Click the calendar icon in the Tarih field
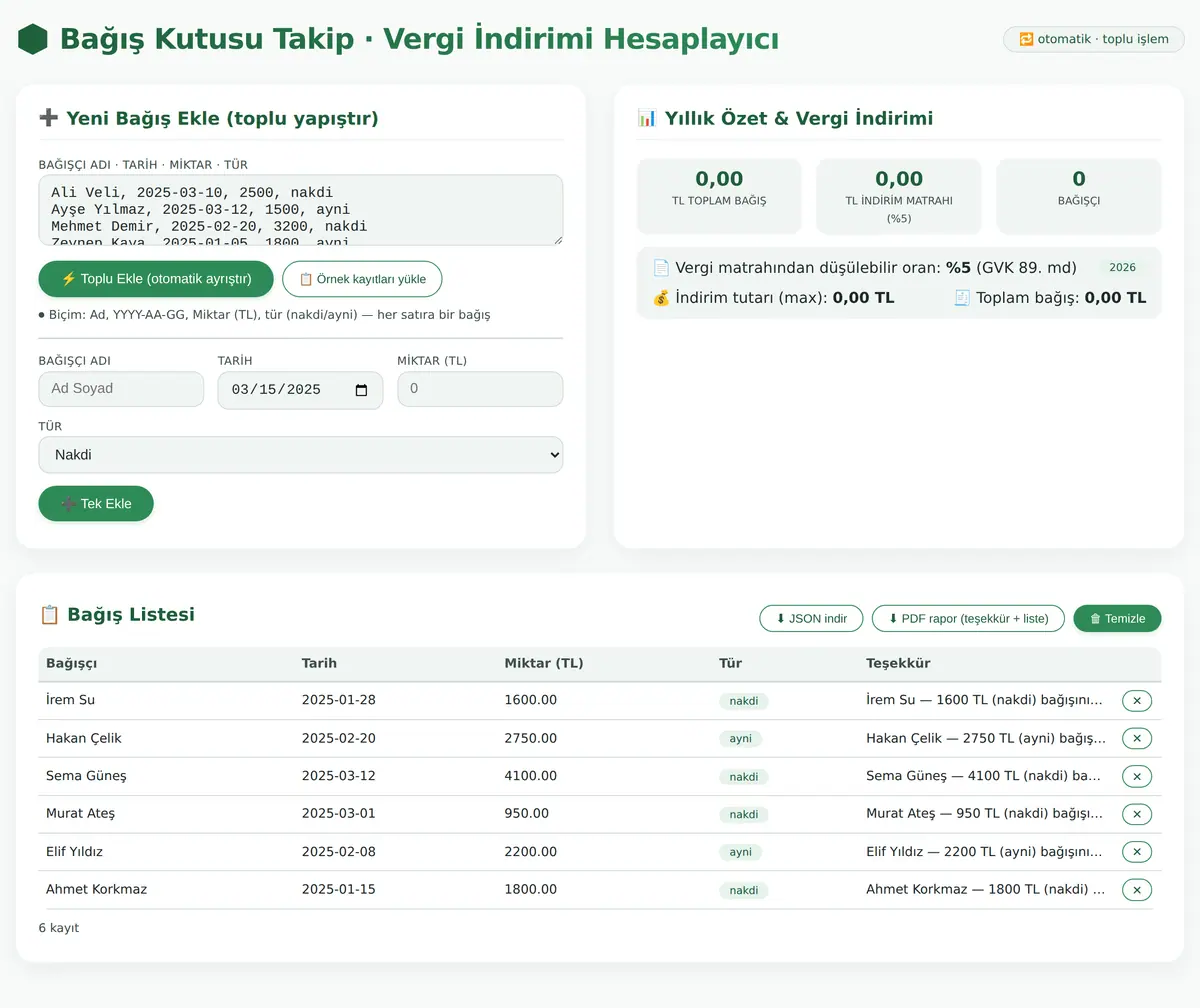The height and width of the screenshot is (1008, 1200). [362, 390]
